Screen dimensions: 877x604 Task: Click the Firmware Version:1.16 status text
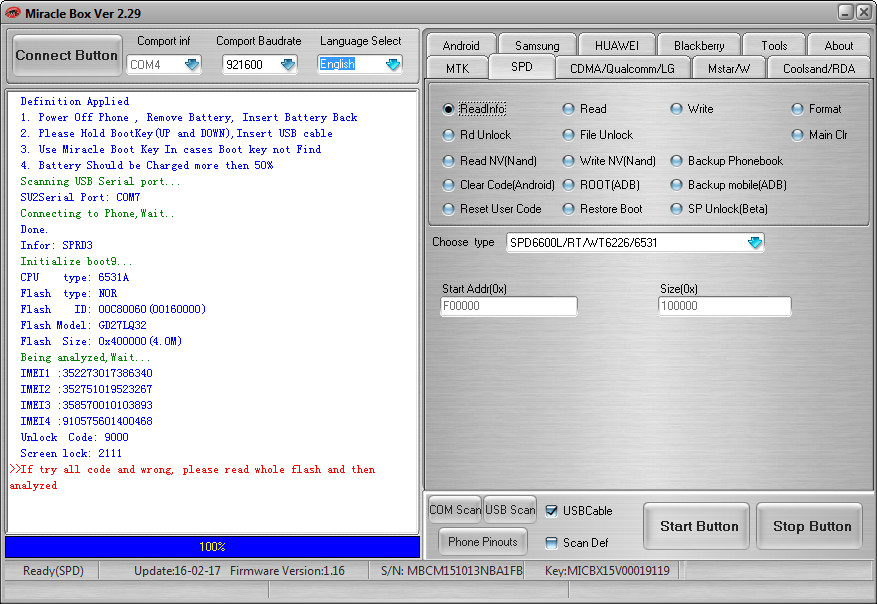pyautogui.click(x=287, y=570)
